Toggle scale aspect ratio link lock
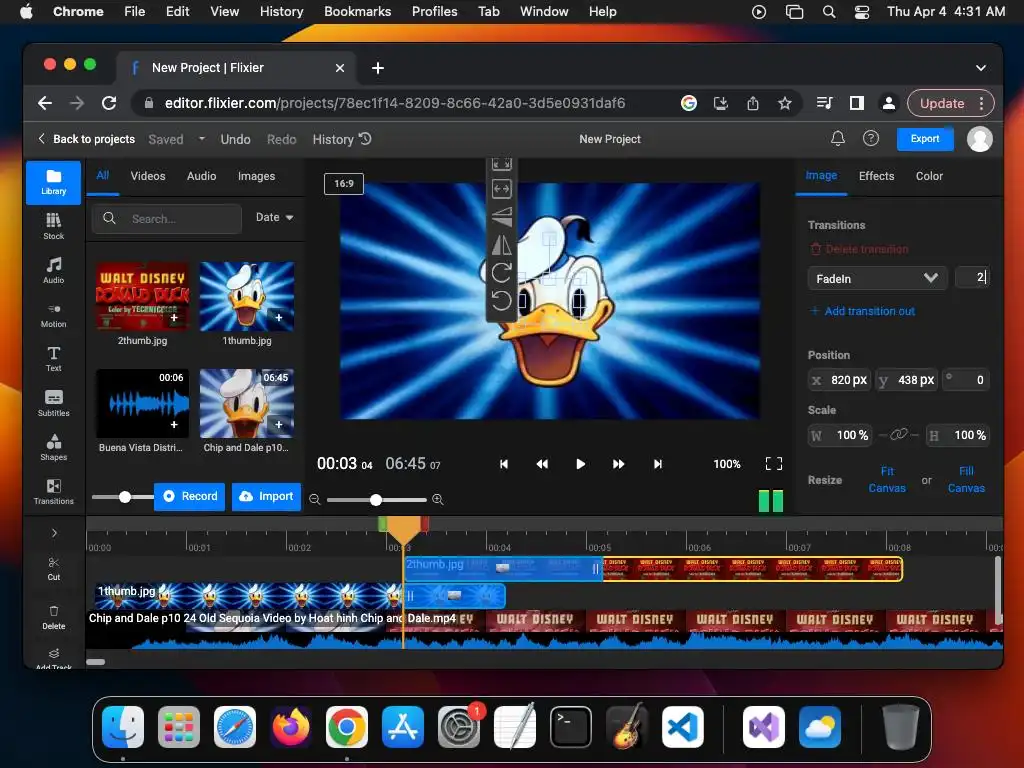 [899, 434]
